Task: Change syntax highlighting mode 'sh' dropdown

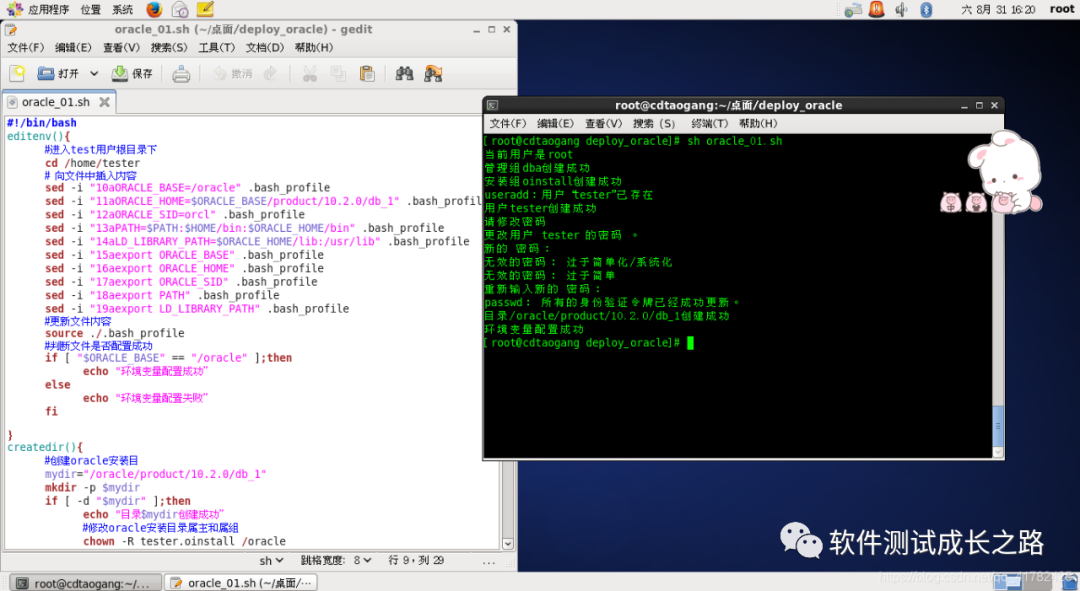Action: point(271,561)
